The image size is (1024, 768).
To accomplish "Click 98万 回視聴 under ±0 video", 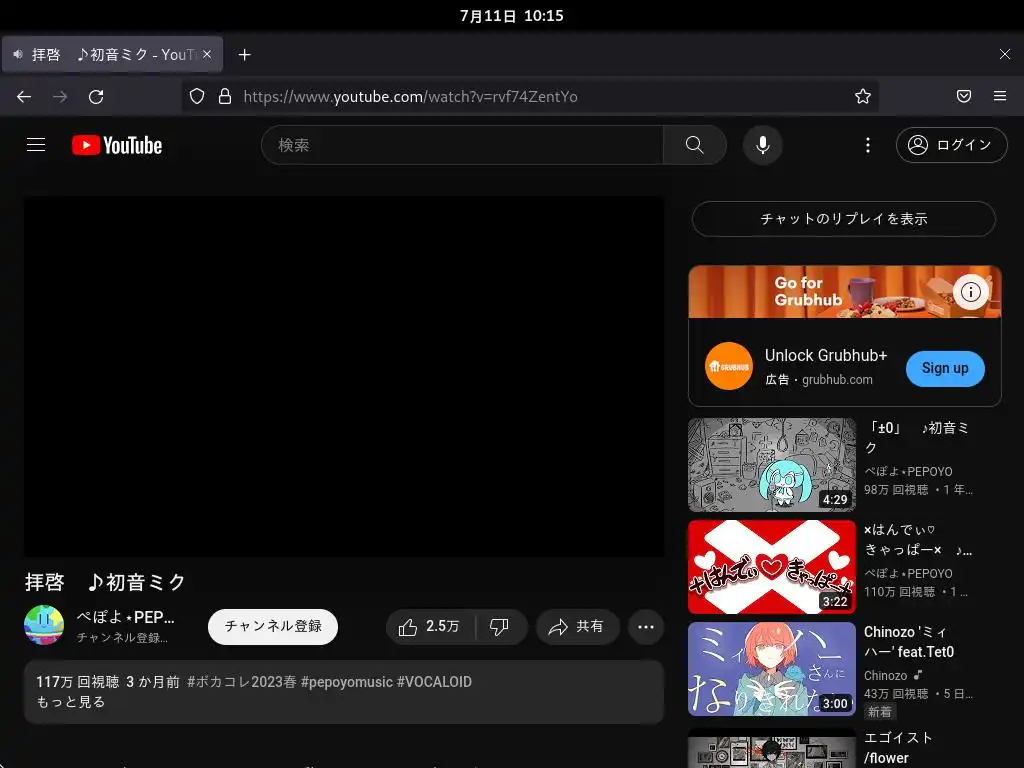I will (896, 490).
